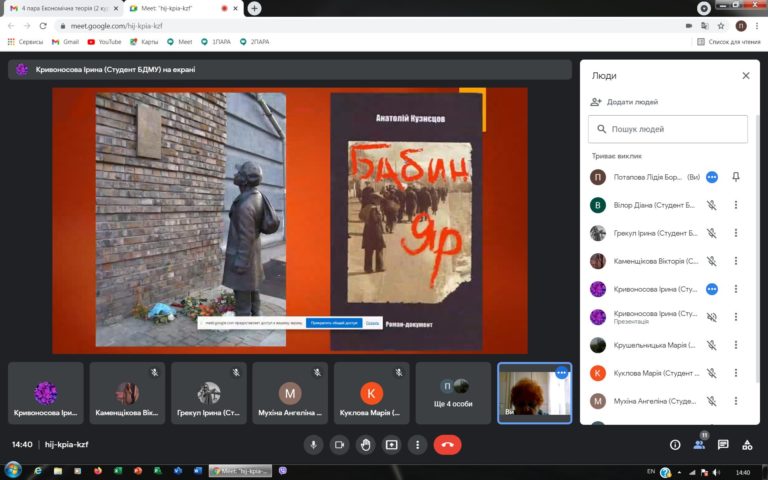Bookmark this page star icon
Image resolution: width=768 pixels, height=480 pixels.
tap(721, 26)
